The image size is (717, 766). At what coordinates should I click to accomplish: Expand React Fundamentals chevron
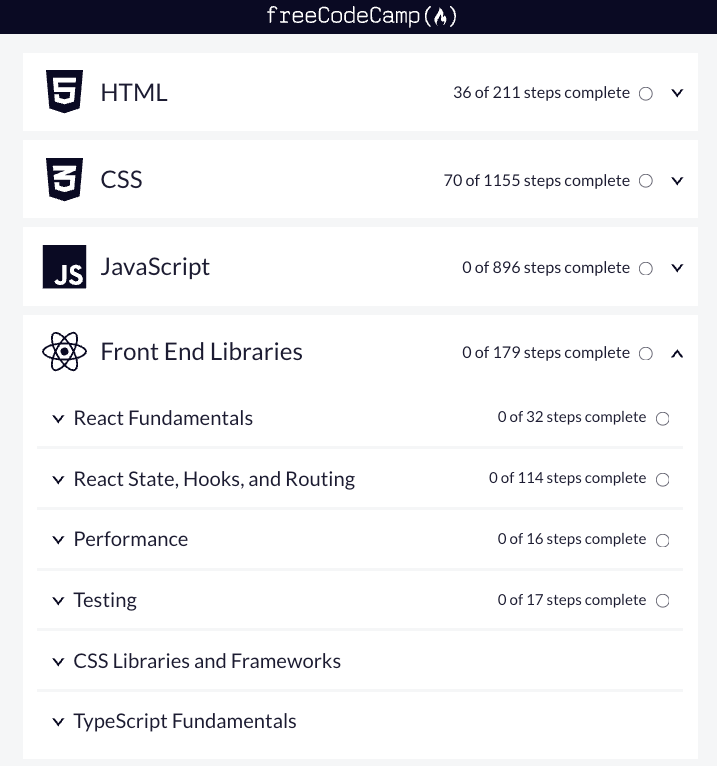[58, 419]
